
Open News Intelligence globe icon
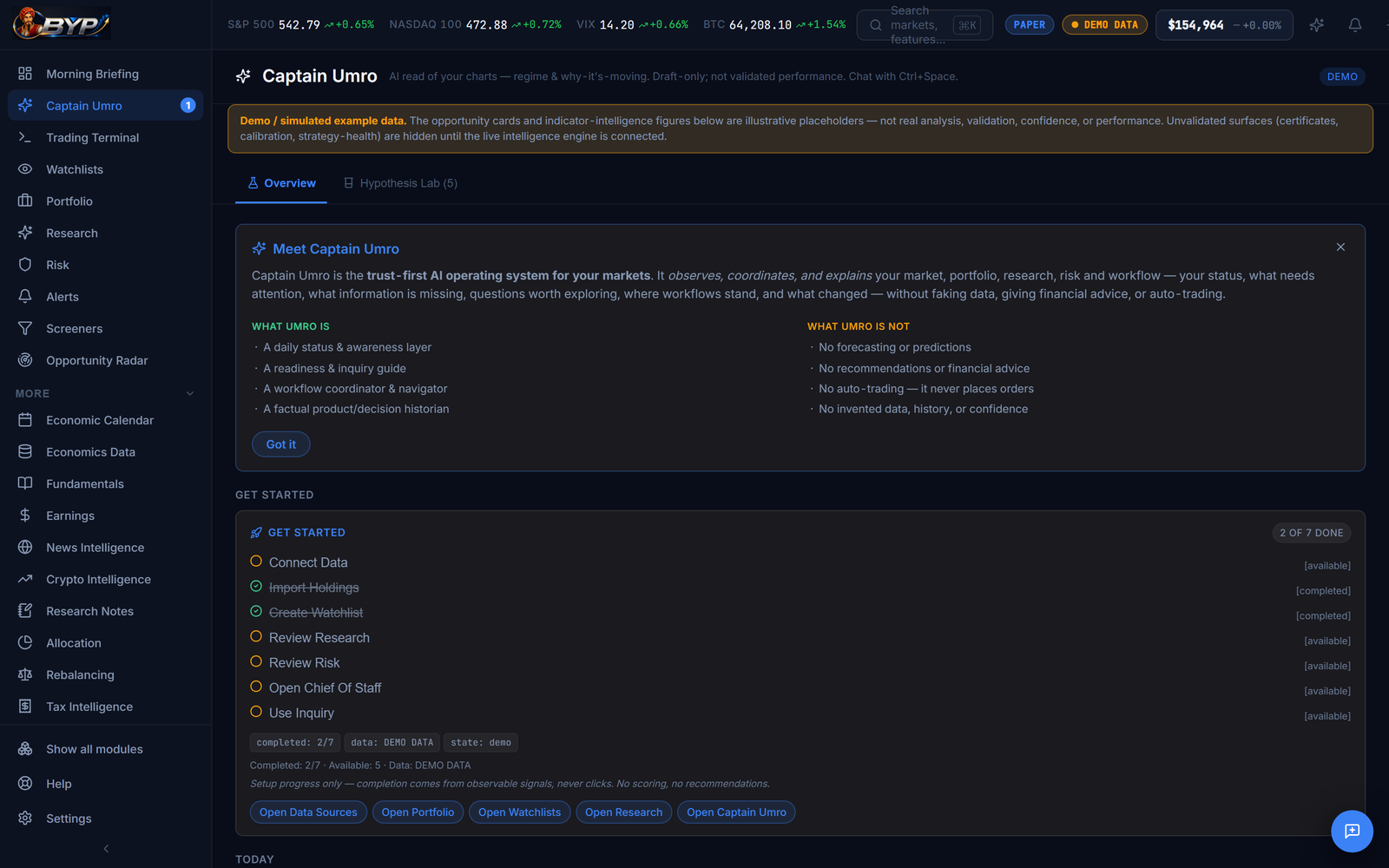[x=25, y=547]
